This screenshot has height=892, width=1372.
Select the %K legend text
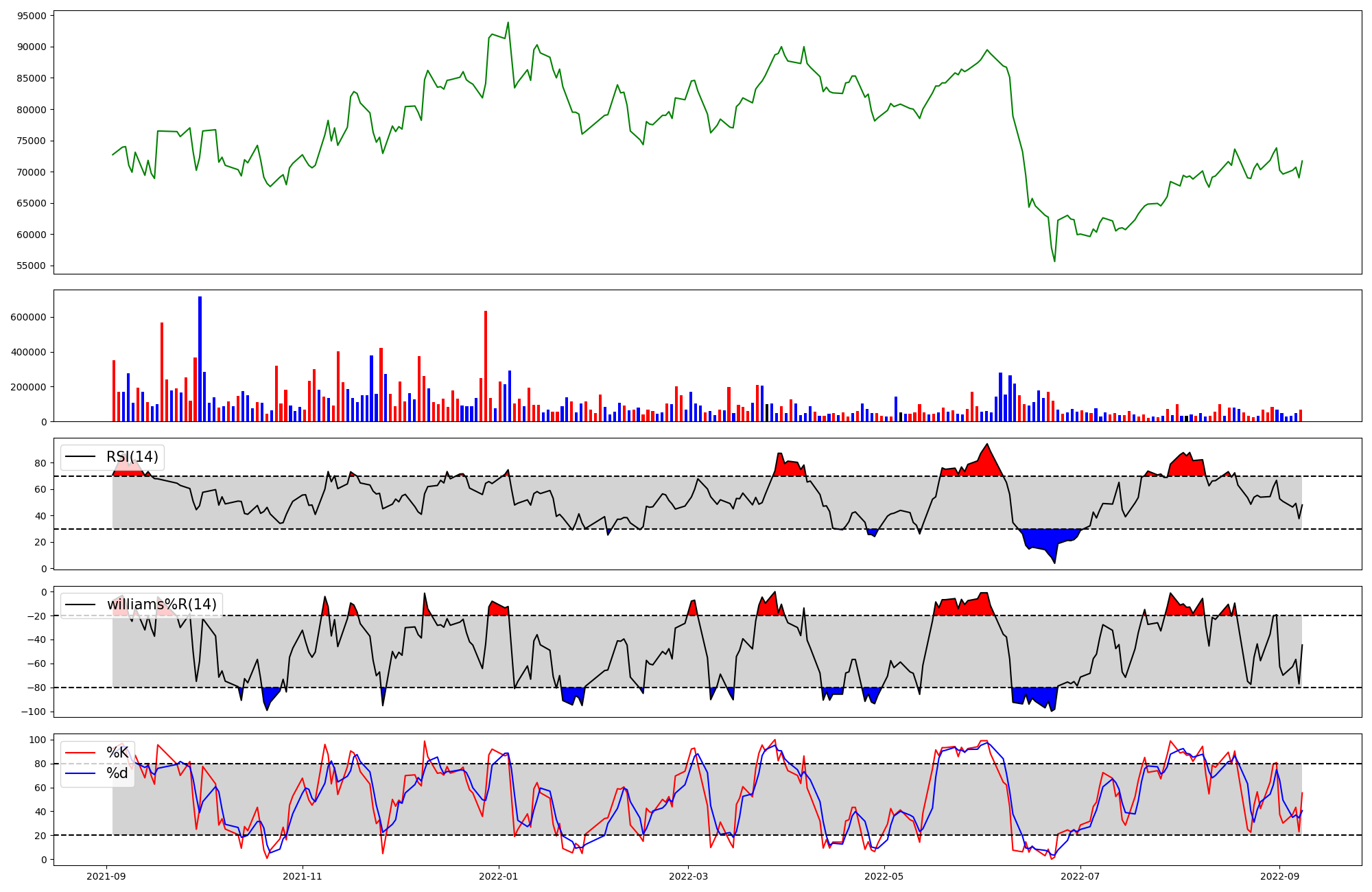[117, 753]
